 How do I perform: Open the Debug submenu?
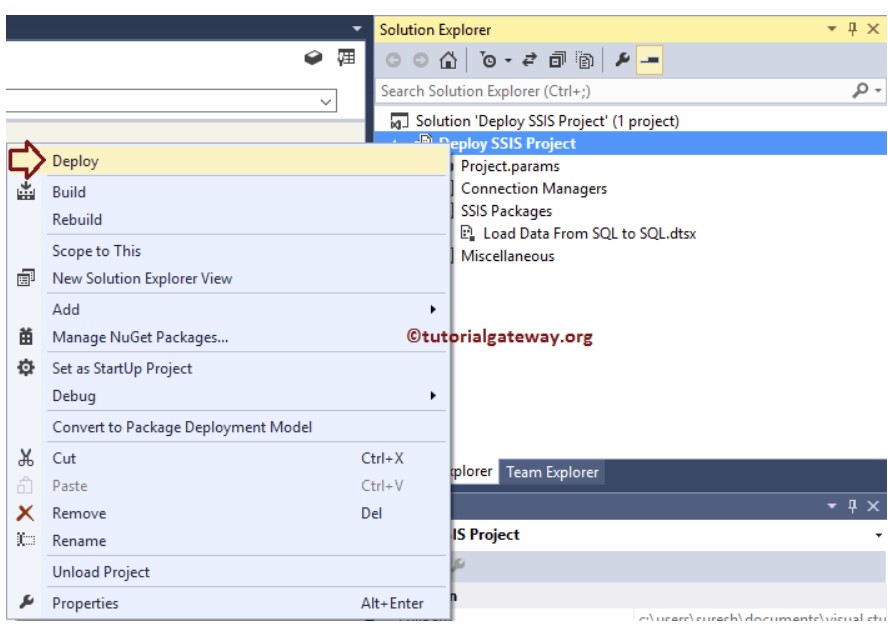tap(248, 396)
